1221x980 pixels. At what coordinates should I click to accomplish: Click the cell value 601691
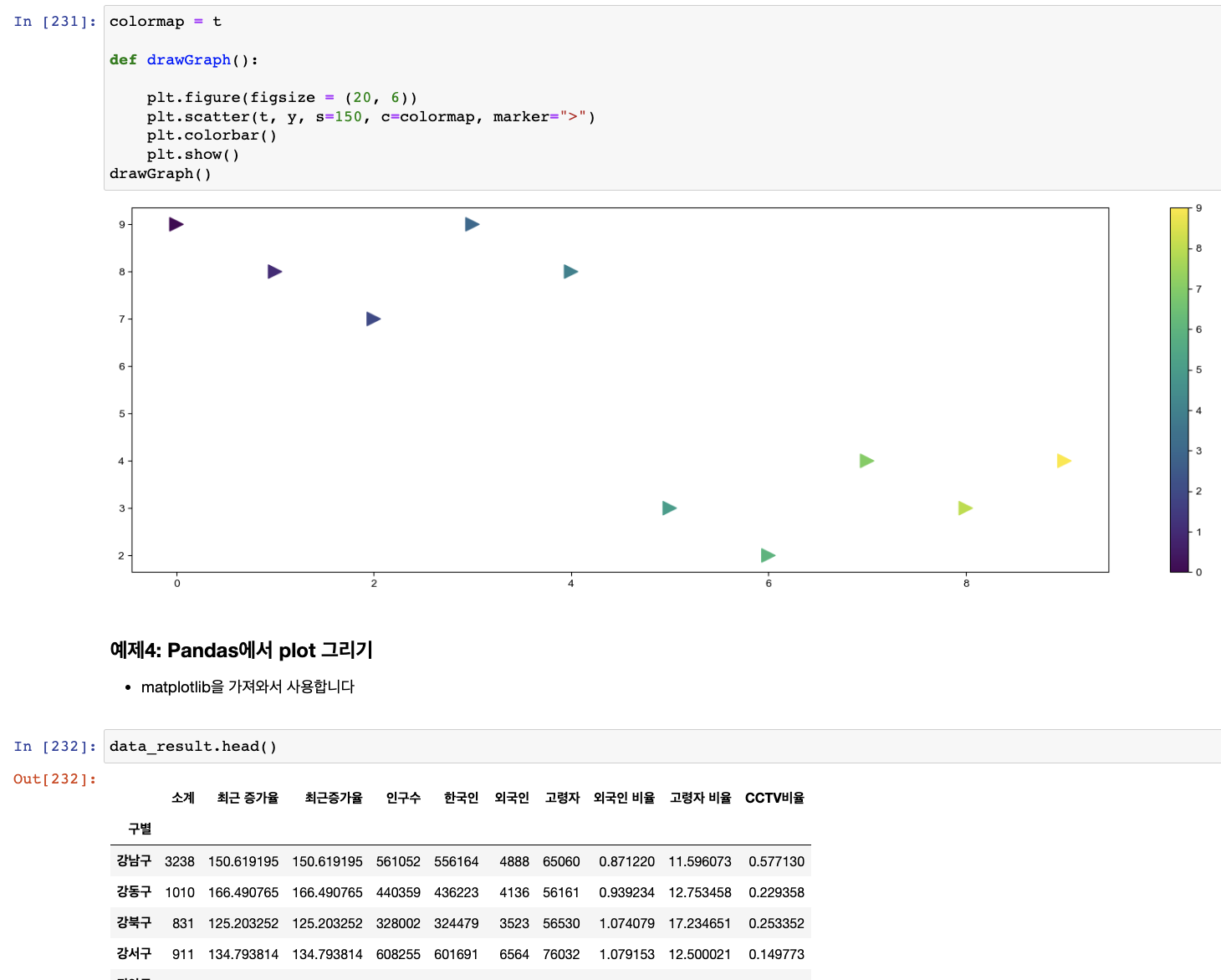(x=457, y=954)
